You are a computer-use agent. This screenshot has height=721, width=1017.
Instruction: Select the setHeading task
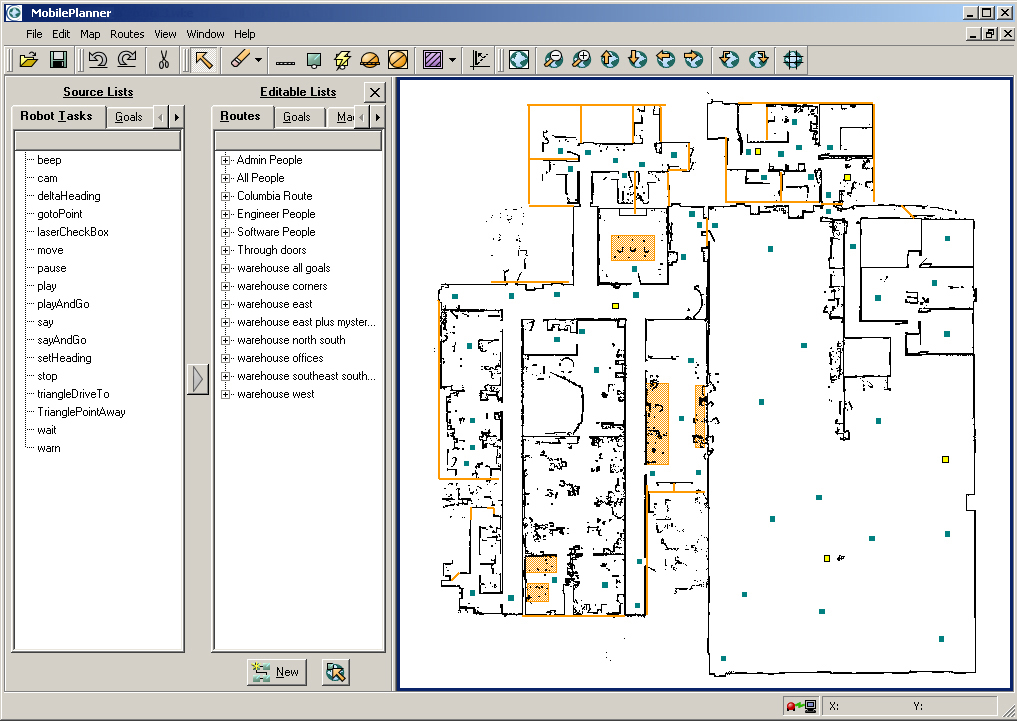click(64, 358)
